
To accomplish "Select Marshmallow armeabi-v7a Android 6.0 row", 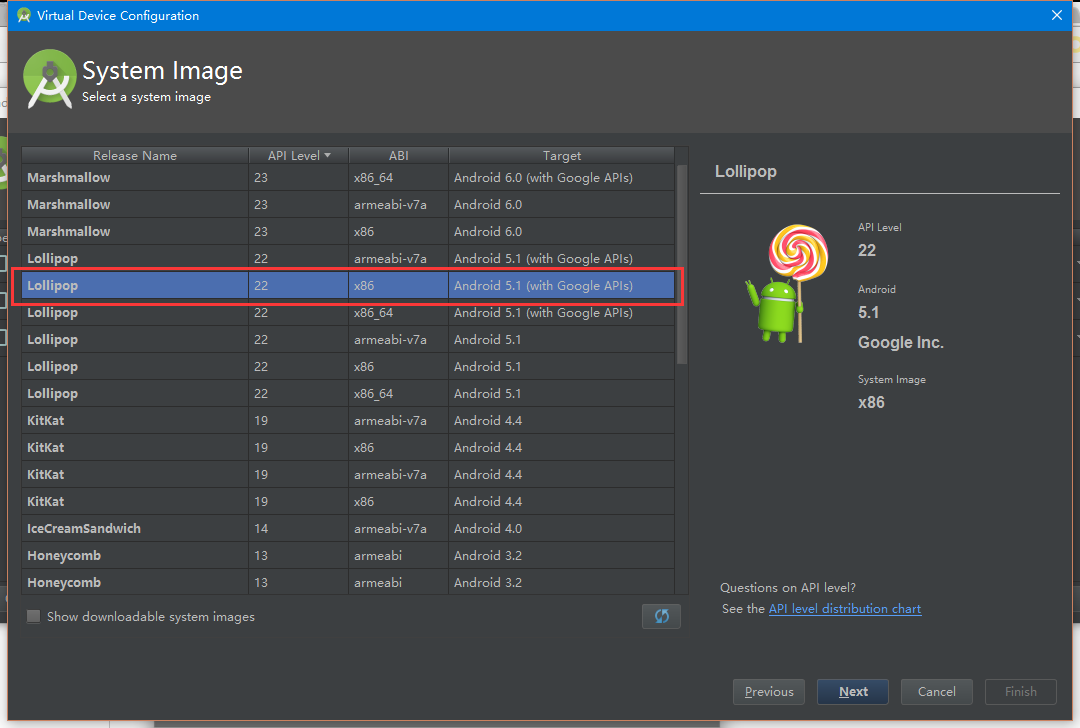I will (x=348, y=205).
